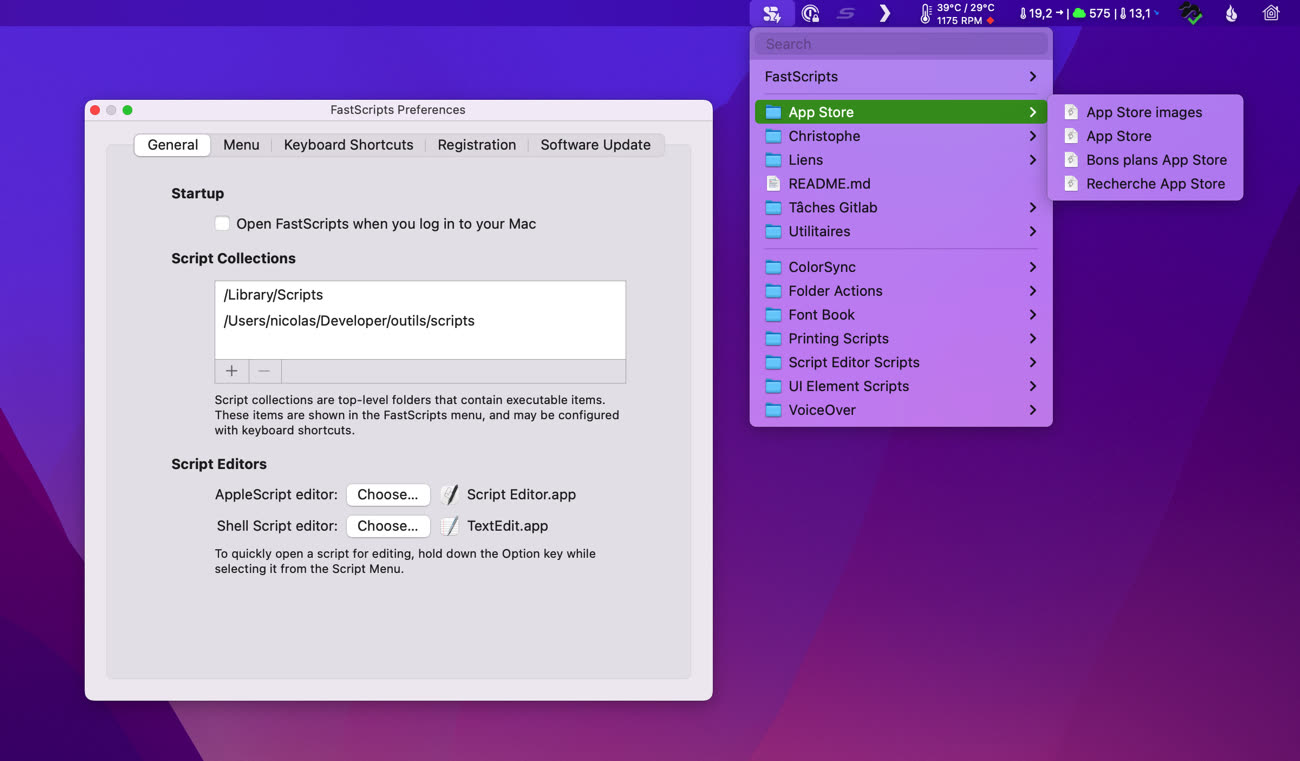Click the Printing Scripts folder icon
Viewport: 1300px width, 761px height.
773,338
